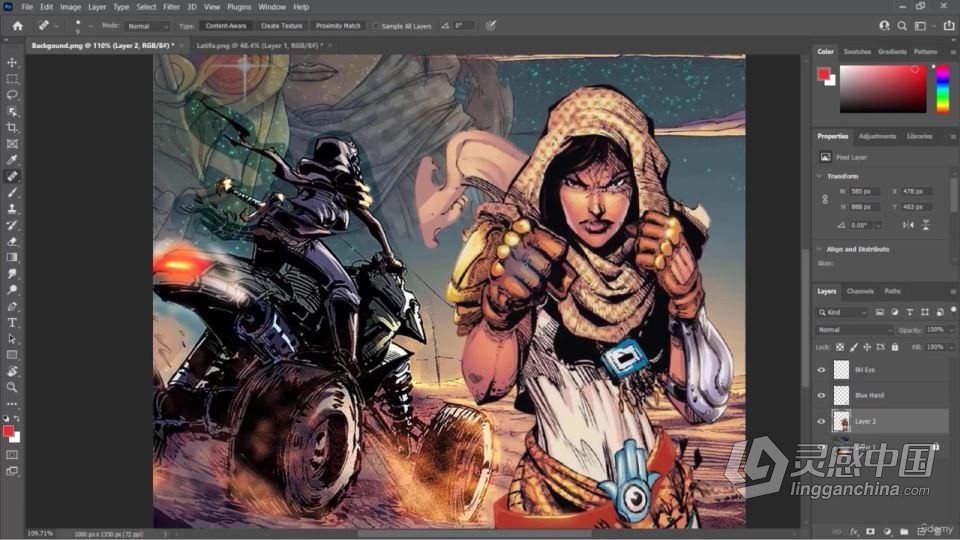Image resolution: width=960 pixels, height=540 pixels.
Task: Toggle pressure for size icon in options bar
Action: pos(490,26)
